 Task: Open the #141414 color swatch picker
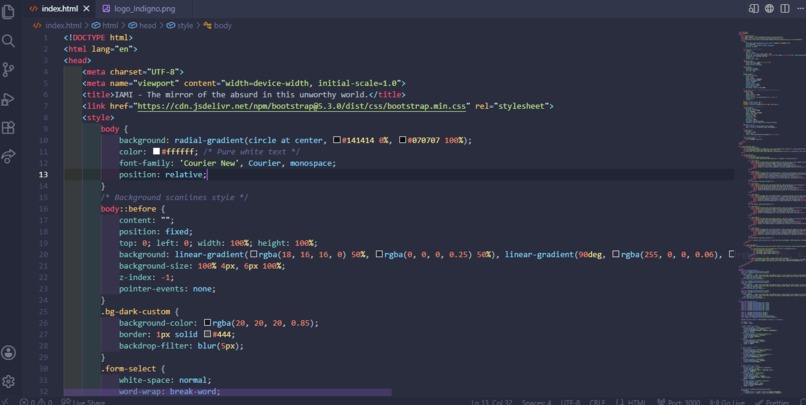pos(337,140)
